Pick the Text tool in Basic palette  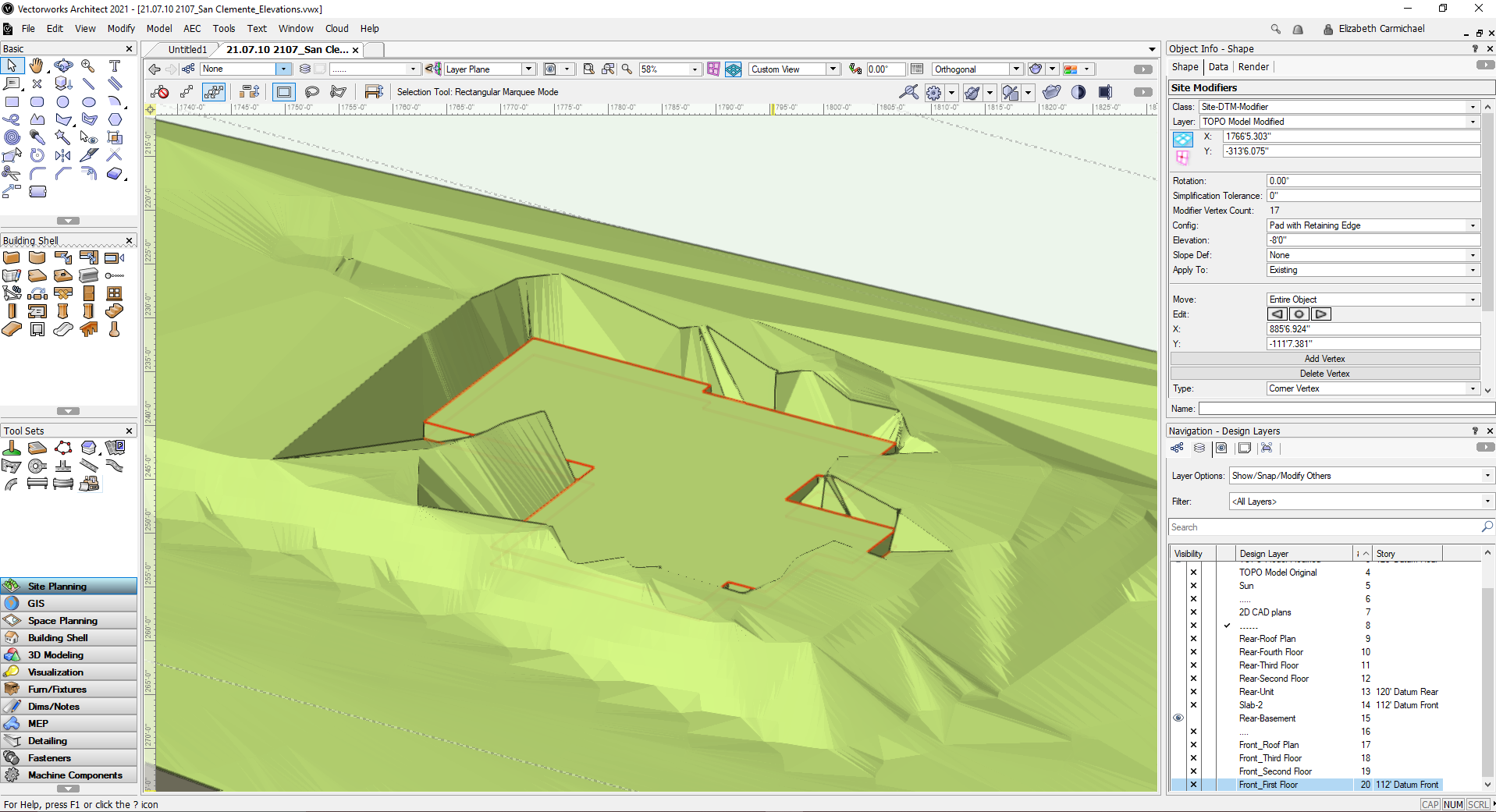pos(115,66)
